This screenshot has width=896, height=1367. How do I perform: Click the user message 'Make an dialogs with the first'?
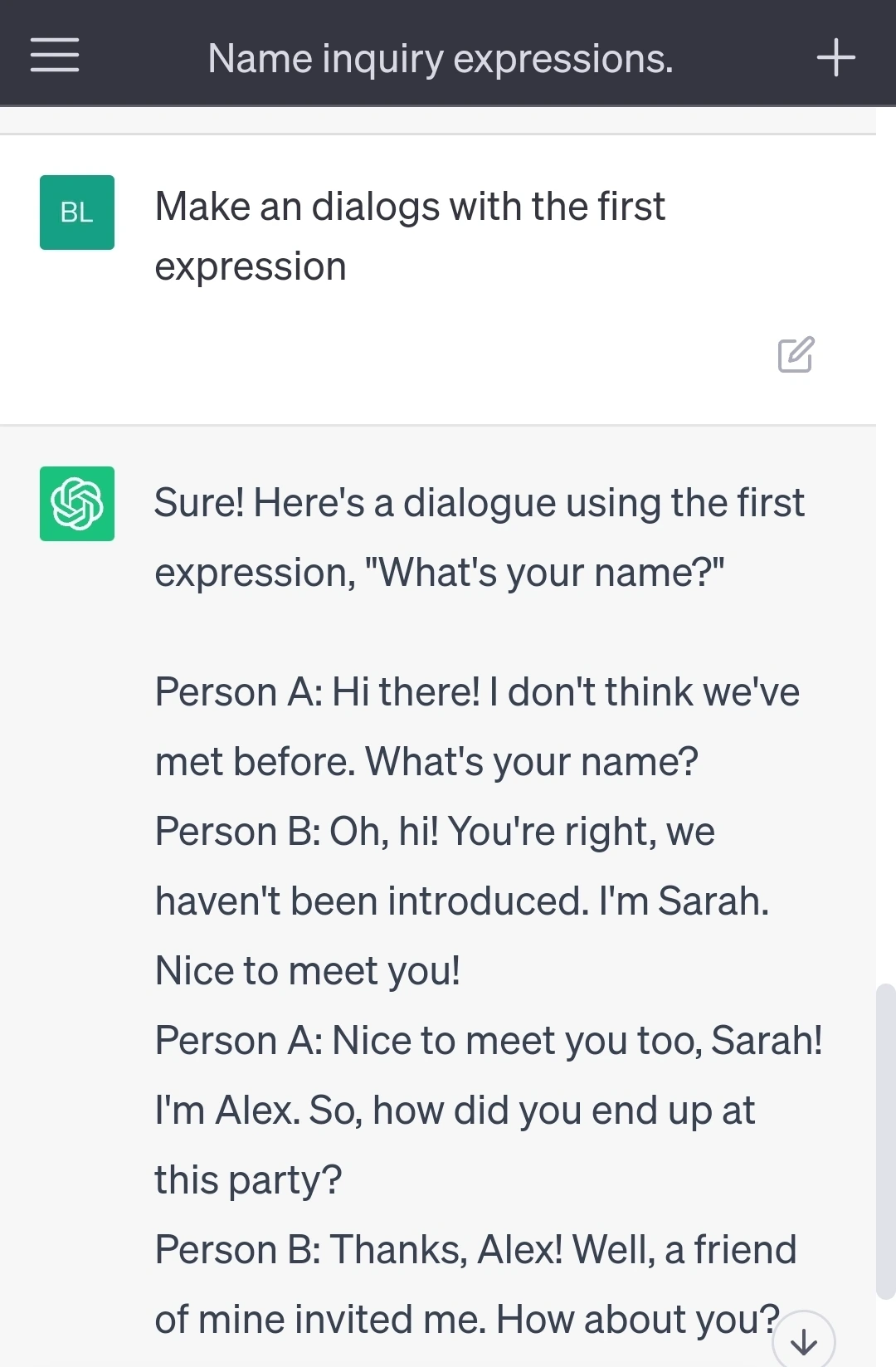410,207
